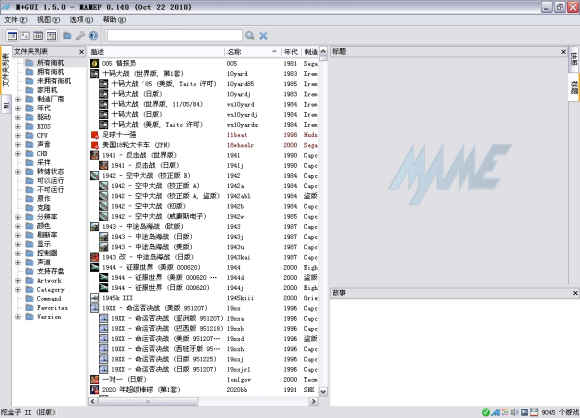Click the game icon of the 1944 row
The width and height of the screenshot is (580, 418).
click(95, 267)
